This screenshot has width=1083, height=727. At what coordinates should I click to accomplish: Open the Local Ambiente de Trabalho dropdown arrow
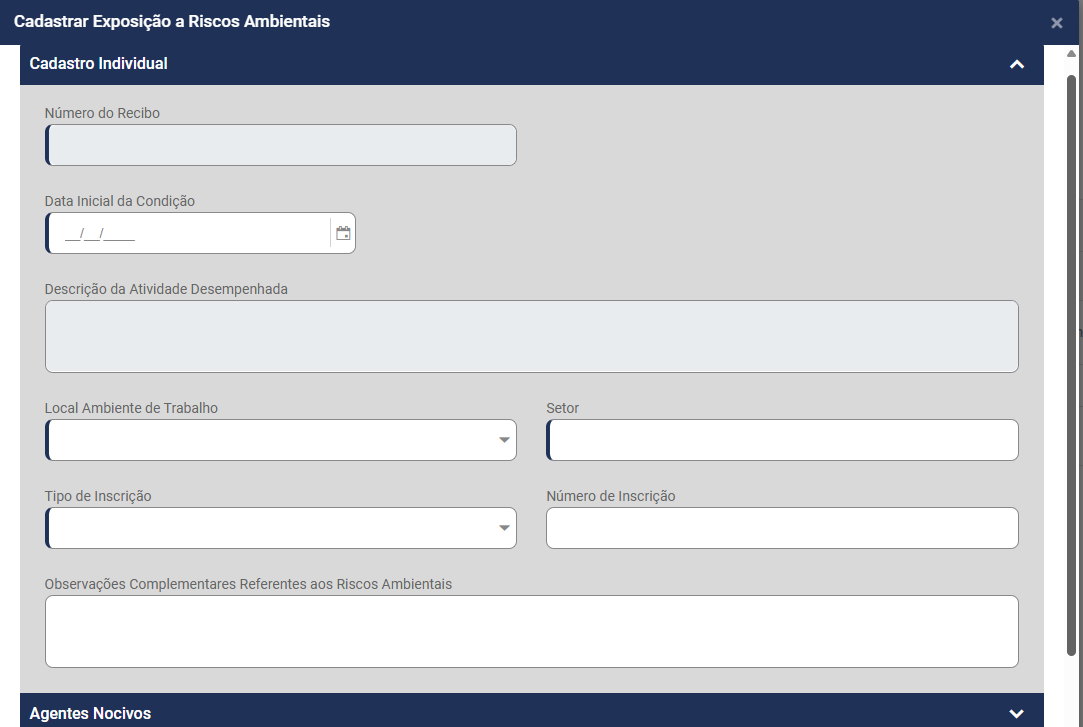tap(505, 440)
